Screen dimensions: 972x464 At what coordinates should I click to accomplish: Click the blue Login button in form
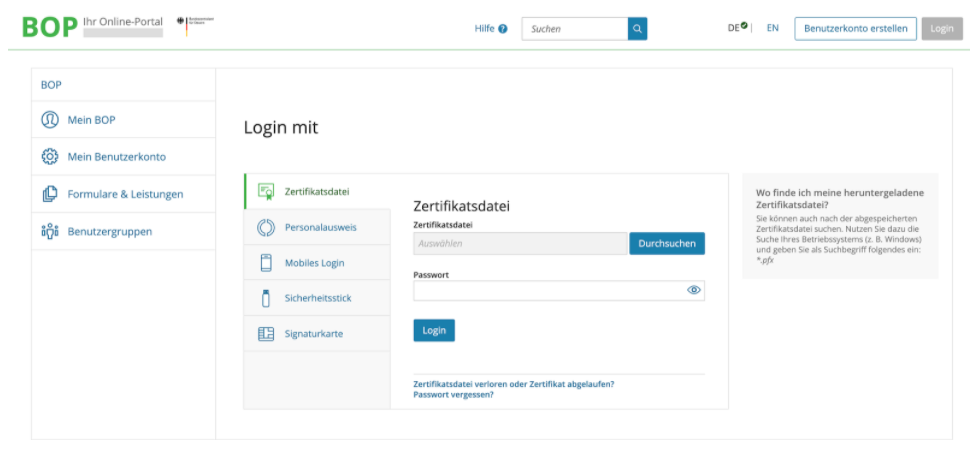(434, 330)
